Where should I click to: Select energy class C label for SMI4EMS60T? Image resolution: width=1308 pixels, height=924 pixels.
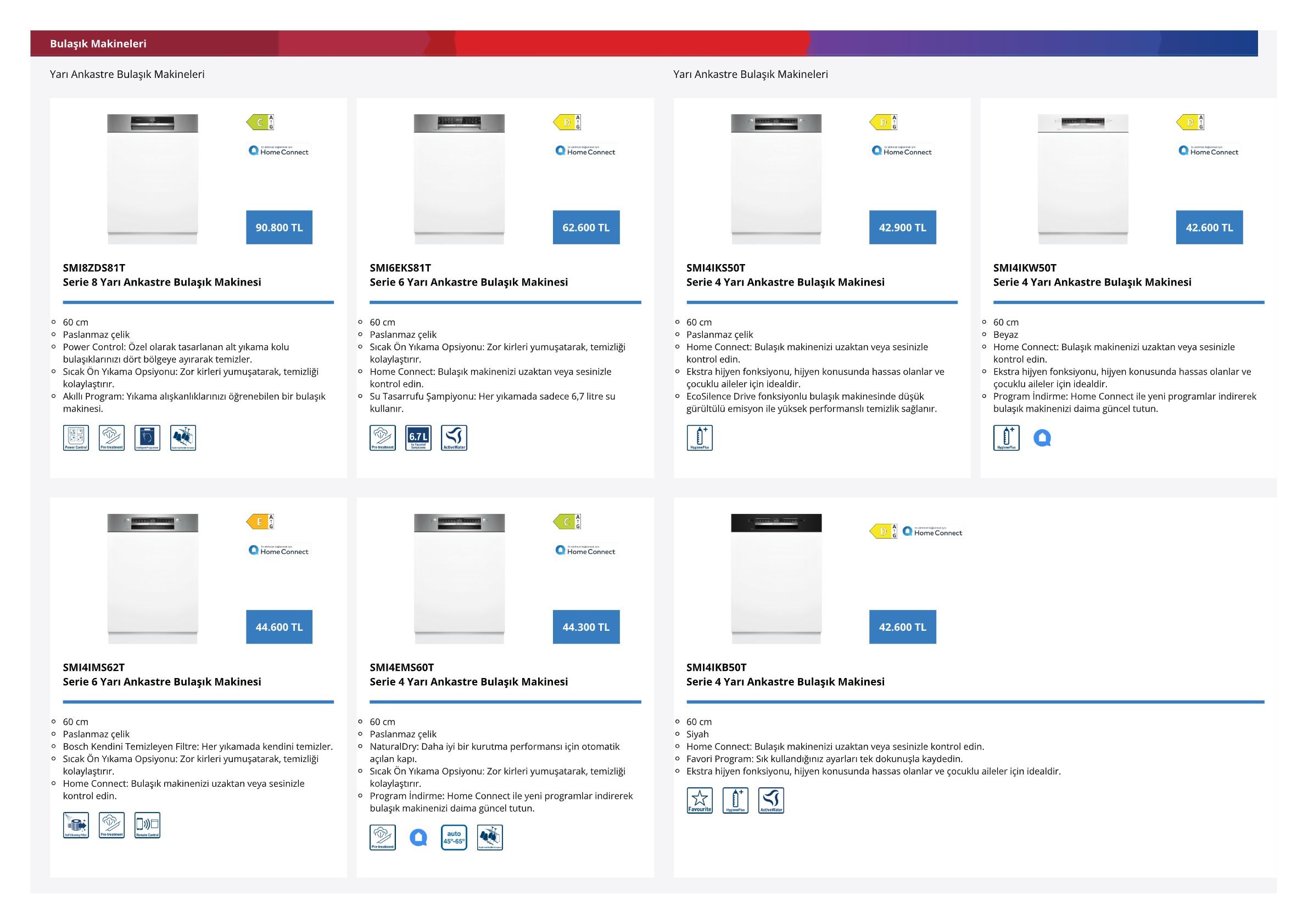567,522
